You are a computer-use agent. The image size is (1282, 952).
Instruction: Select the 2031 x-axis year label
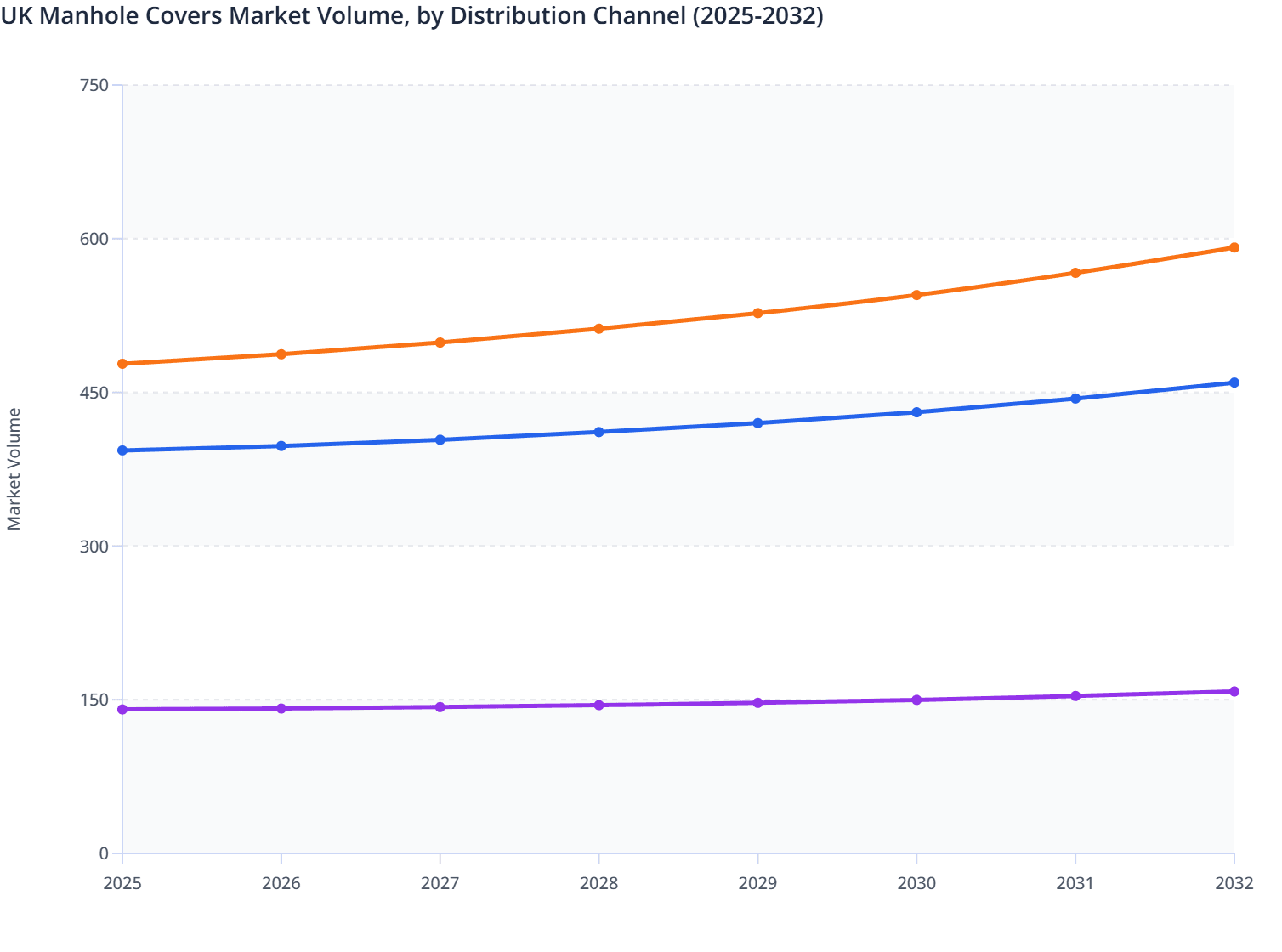[x=1075, y=884]
